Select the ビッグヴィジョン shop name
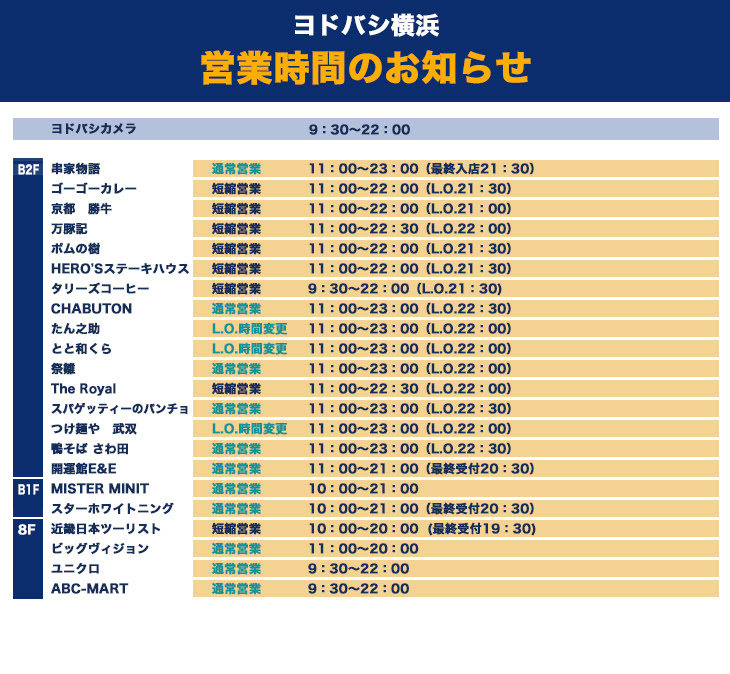730x674 pixels. pos(100,549)
